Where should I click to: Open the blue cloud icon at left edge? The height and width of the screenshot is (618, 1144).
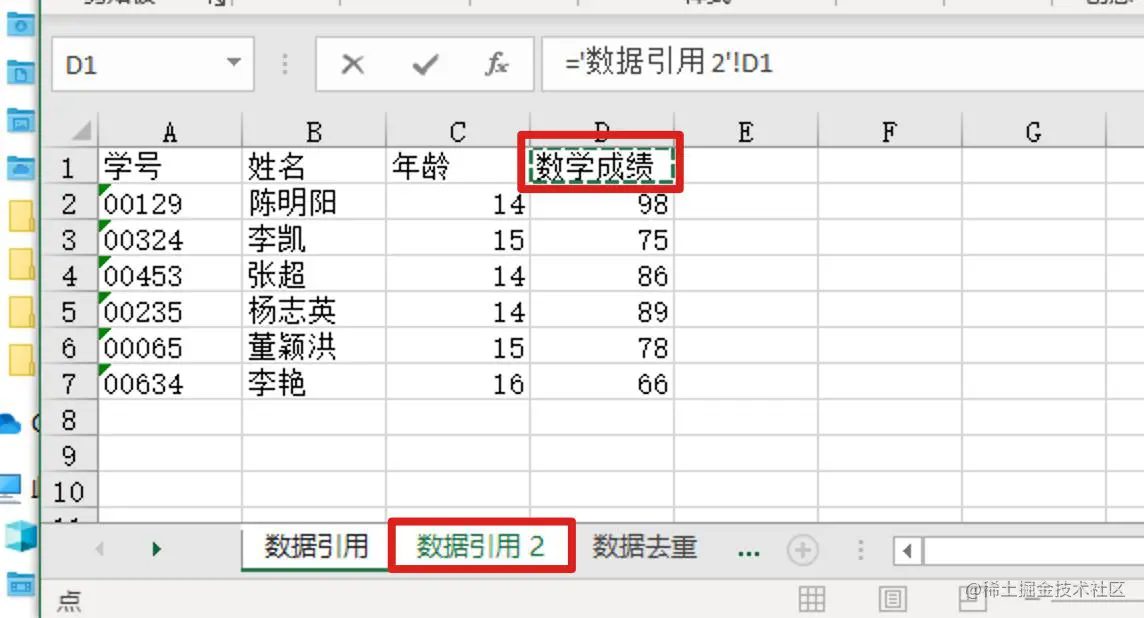click(x=10, y=422)
